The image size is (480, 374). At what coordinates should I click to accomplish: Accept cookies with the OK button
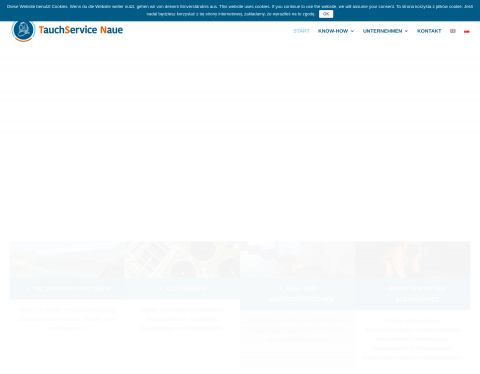[326, 14]
